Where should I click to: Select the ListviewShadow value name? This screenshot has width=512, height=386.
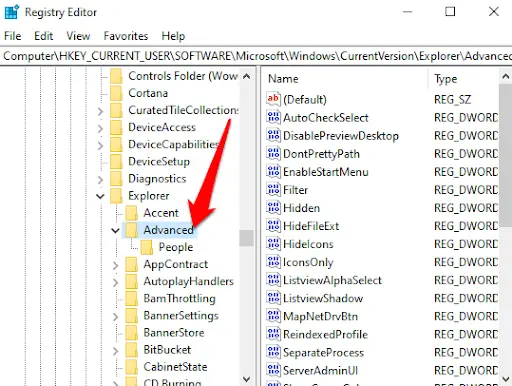click(x=323, y=298)
